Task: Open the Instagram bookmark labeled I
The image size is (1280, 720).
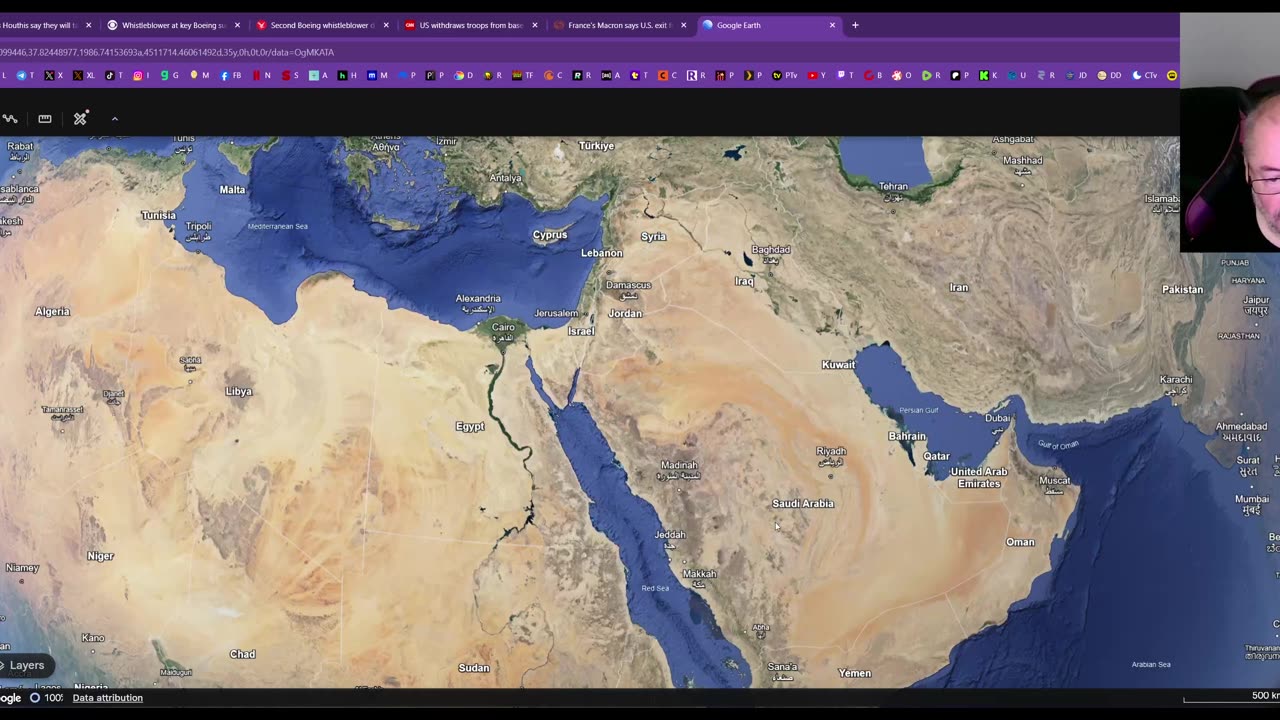Action: click(x=141, y=75)
